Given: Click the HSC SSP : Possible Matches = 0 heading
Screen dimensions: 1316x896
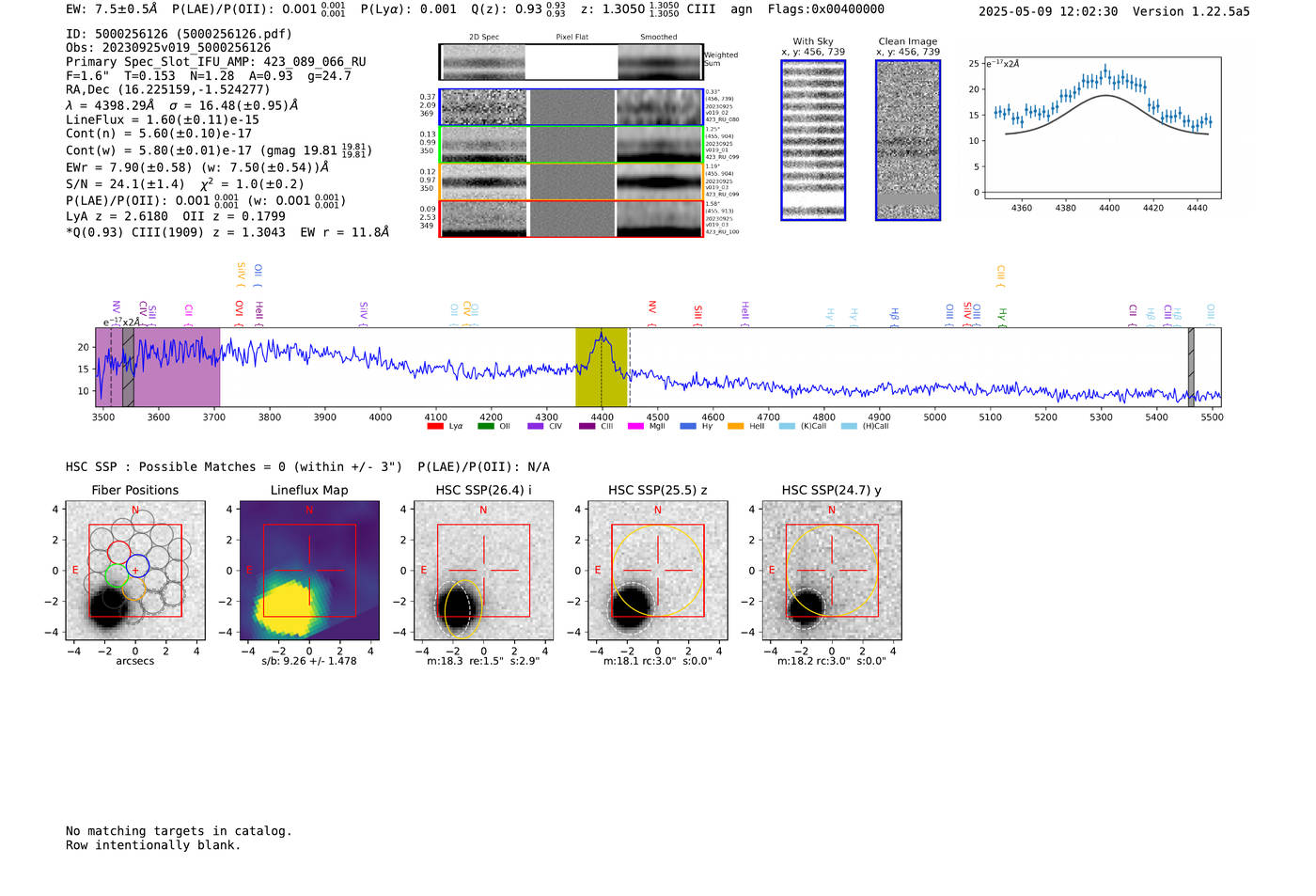Looking at the screenshot, I should pyautogui.click(x=234, y=467).
